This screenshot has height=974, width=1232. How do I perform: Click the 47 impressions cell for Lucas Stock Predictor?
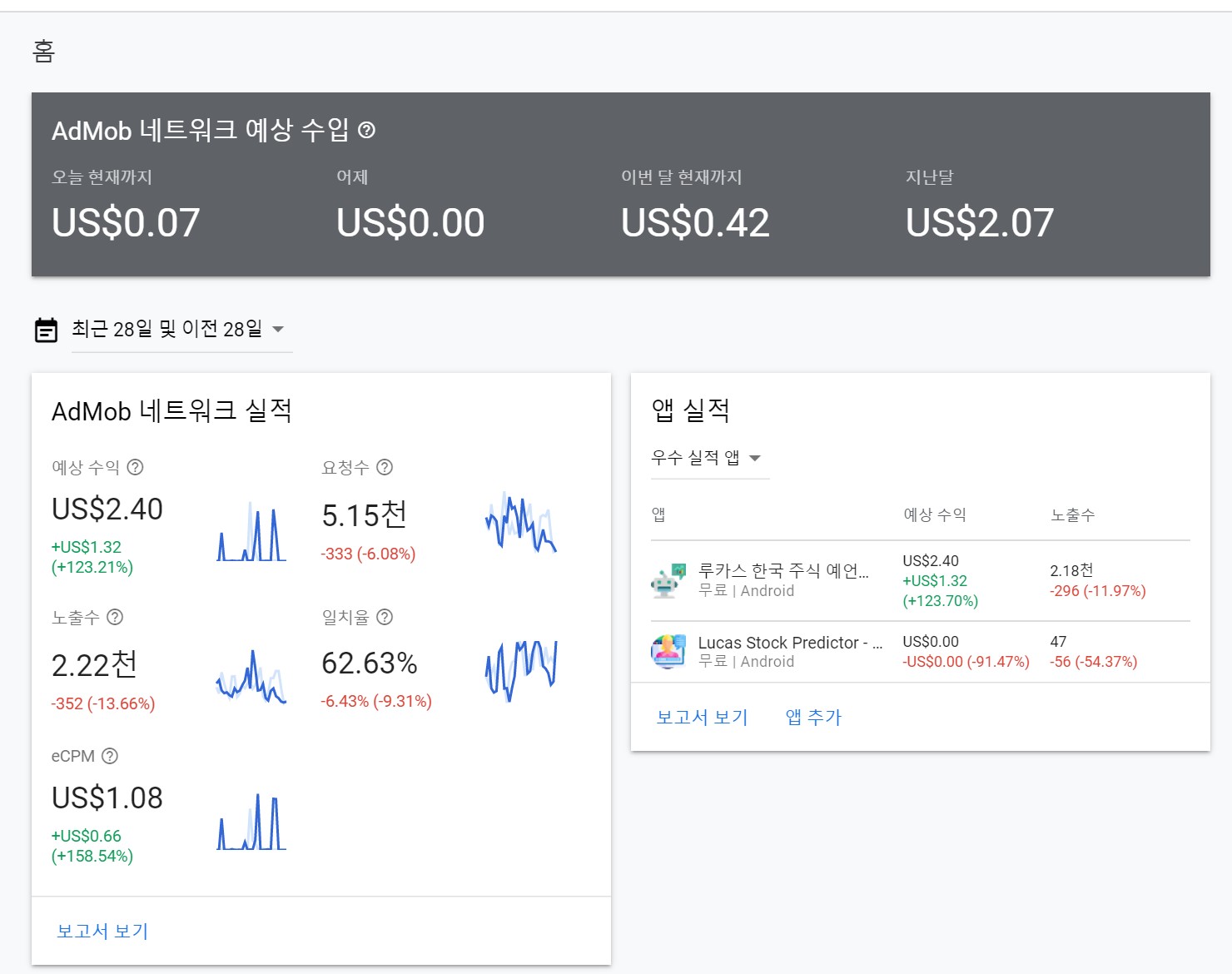tap(1058, 642)
